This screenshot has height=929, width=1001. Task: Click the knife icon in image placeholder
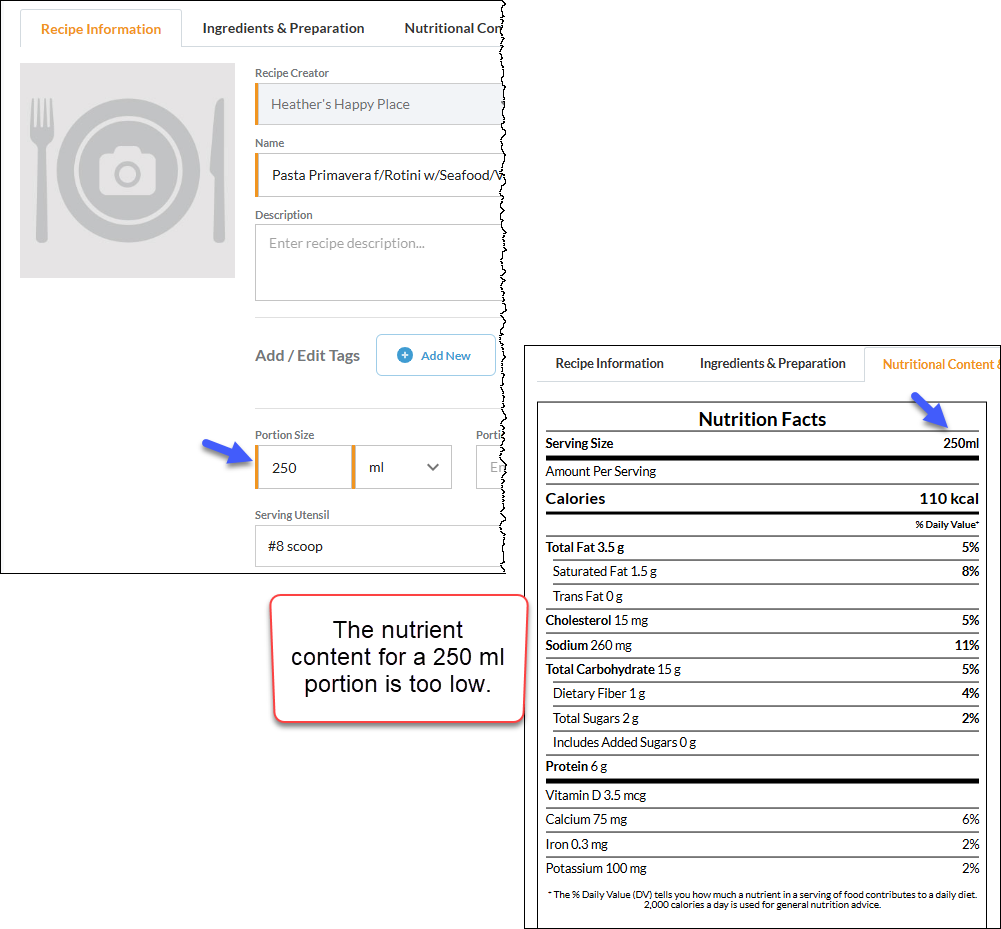click(x=218, y=170)
